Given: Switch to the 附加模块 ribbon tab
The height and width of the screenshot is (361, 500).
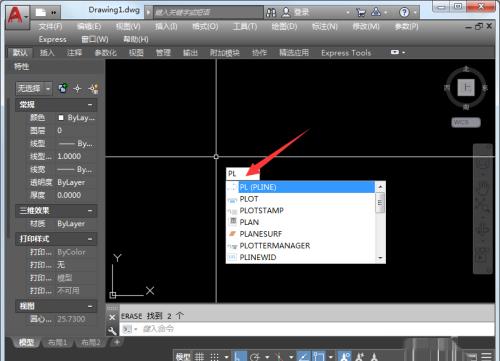Looking at the screenshot, I should 225,53.
